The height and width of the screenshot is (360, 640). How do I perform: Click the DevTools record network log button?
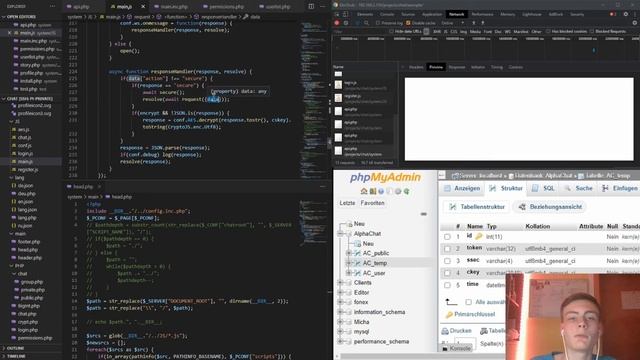[337, 23]
